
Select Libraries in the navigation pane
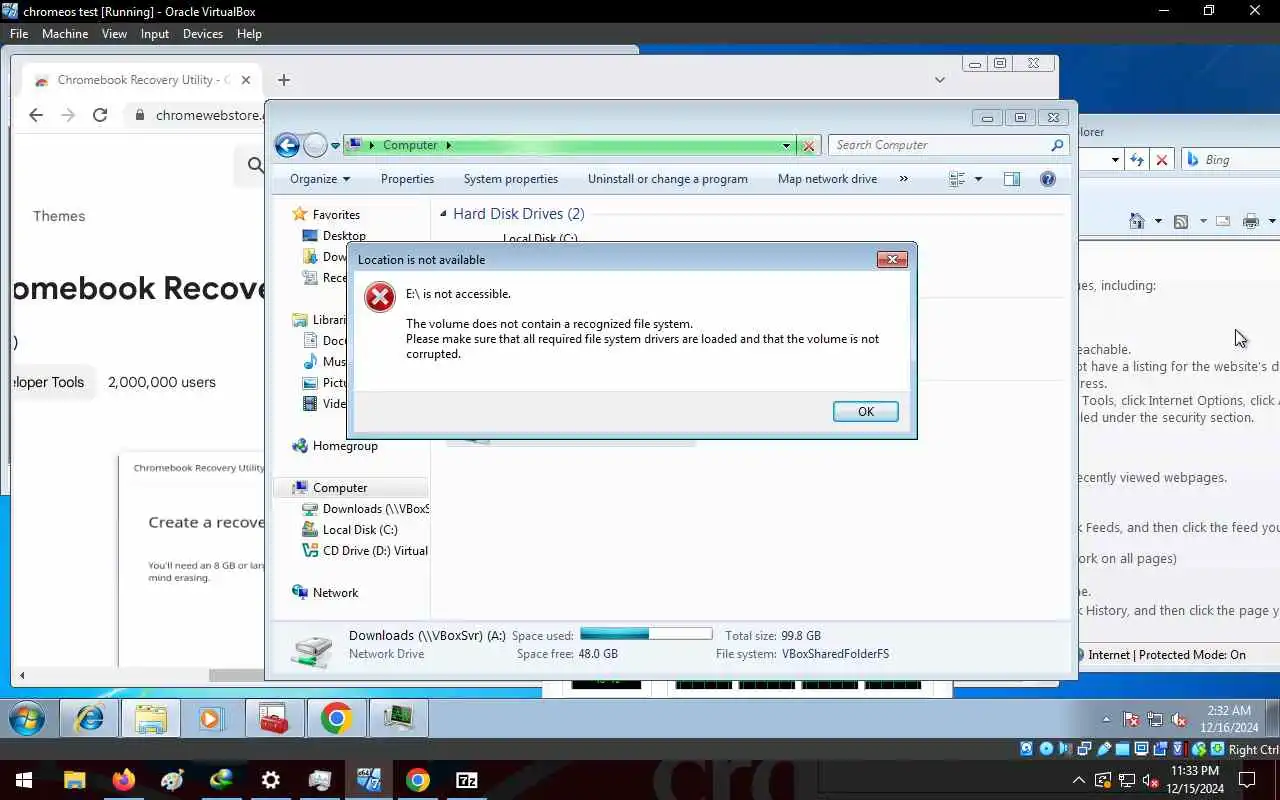pos(320,320)
